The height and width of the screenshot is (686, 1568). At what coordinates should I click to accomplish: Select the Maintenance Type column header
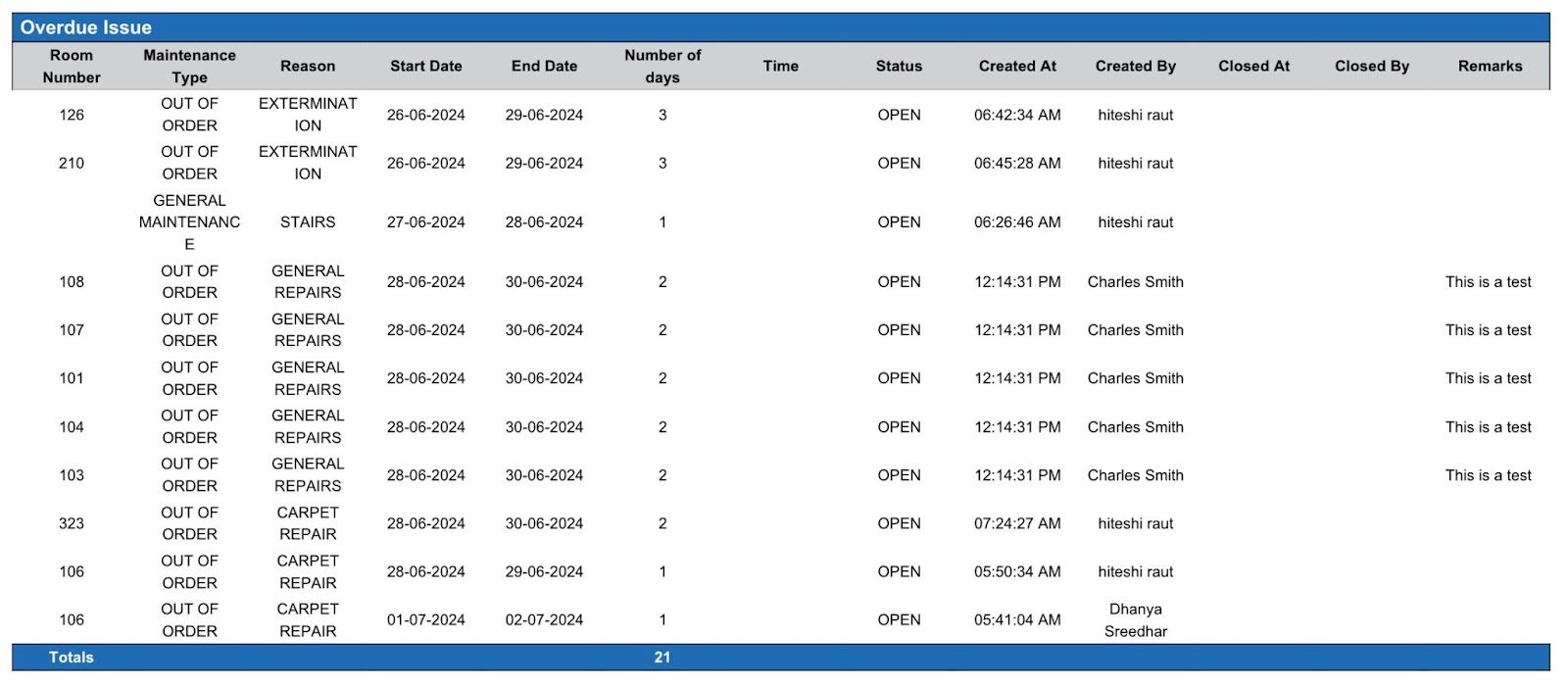tap(189, 66)
